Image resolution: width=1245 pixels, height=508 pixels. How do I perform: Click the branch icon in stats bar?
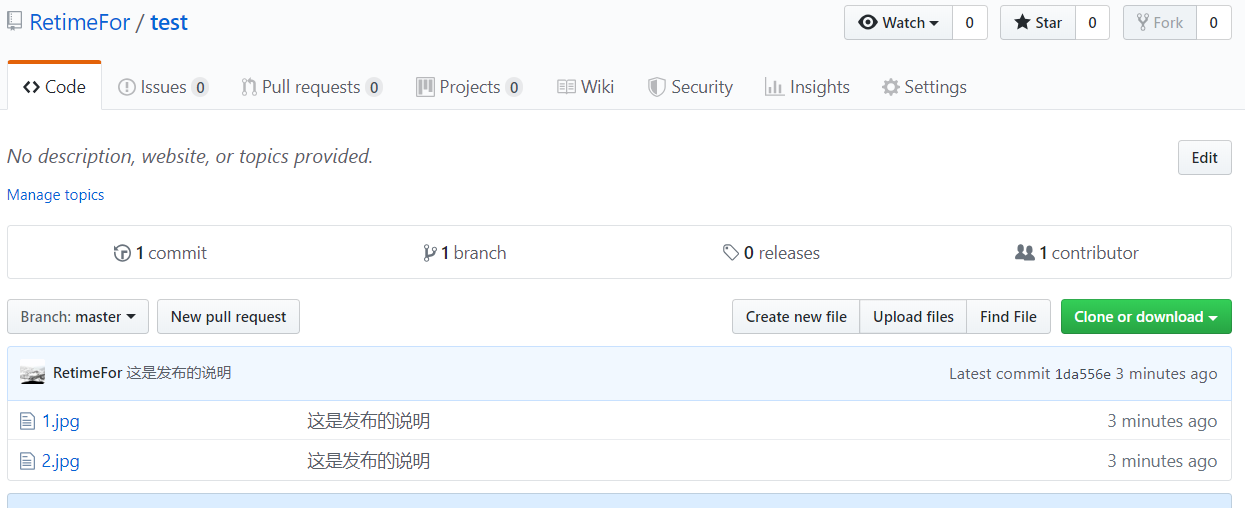430,253
